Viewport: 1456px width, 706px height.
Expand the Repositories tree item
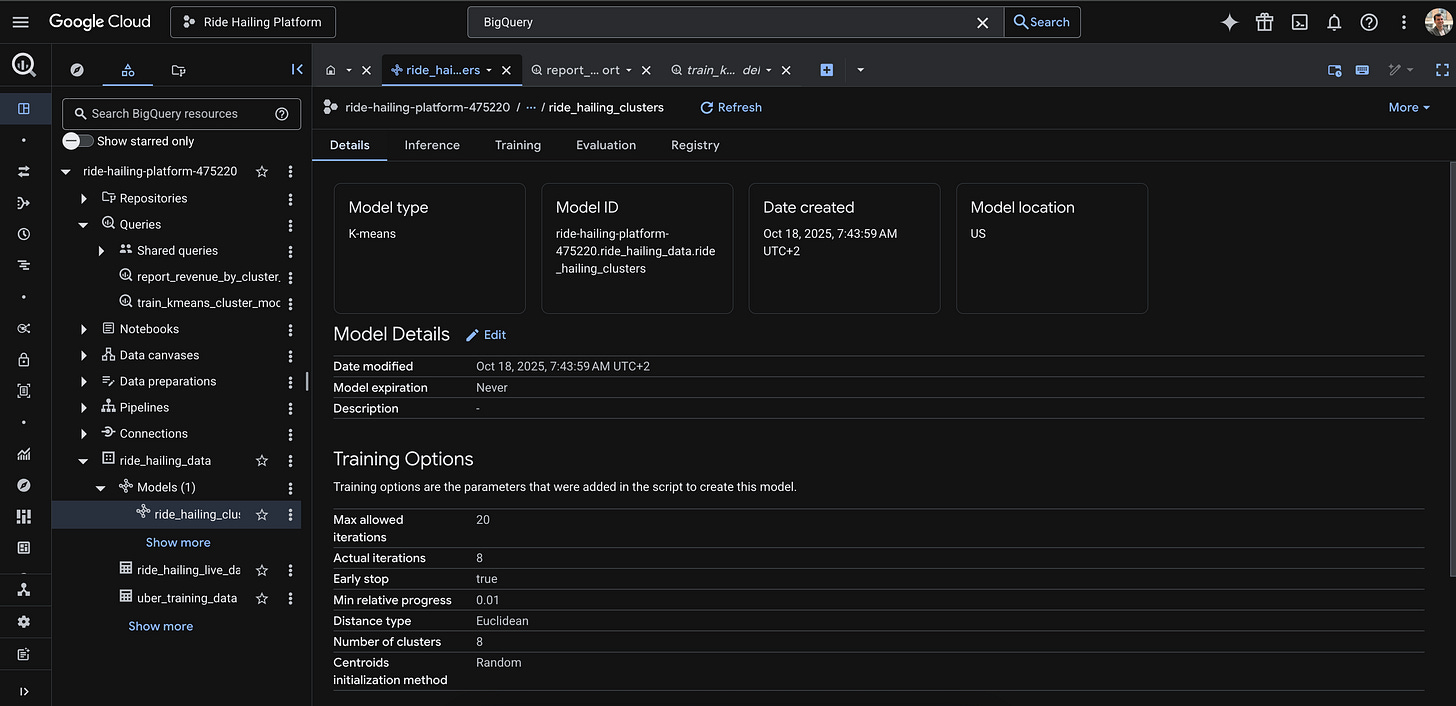[x=84, y=198]
